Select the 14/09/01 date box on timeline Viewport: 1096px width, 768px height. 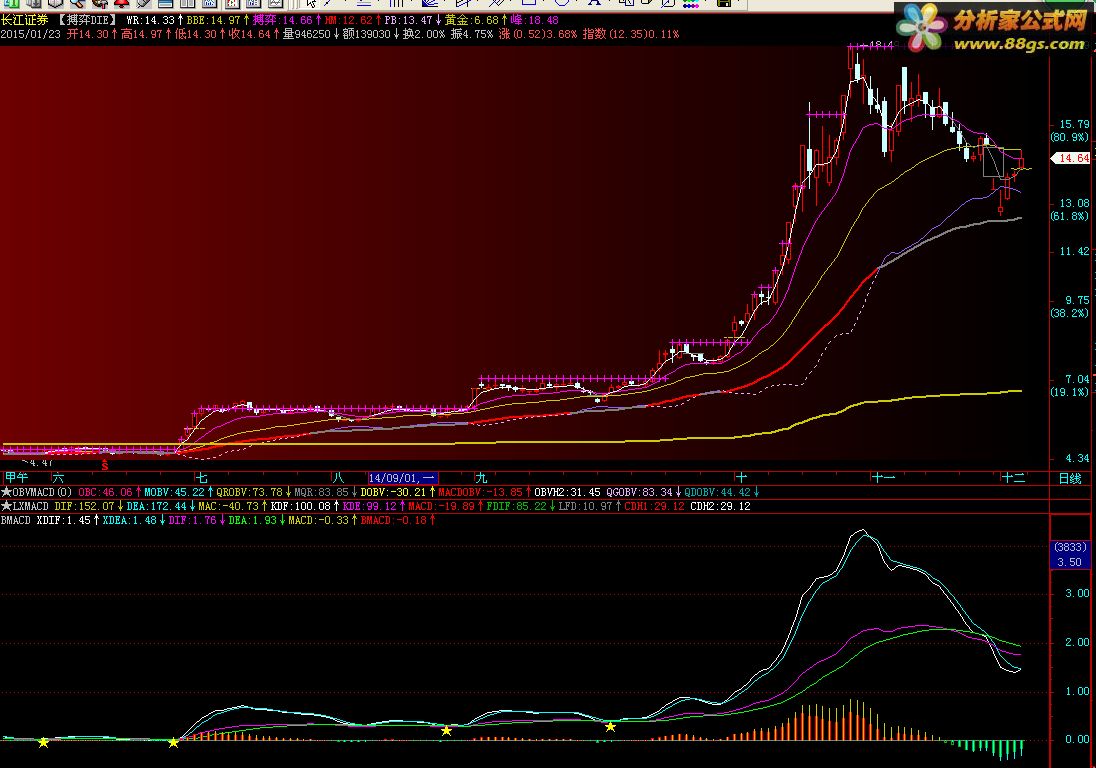click(403, 478)
